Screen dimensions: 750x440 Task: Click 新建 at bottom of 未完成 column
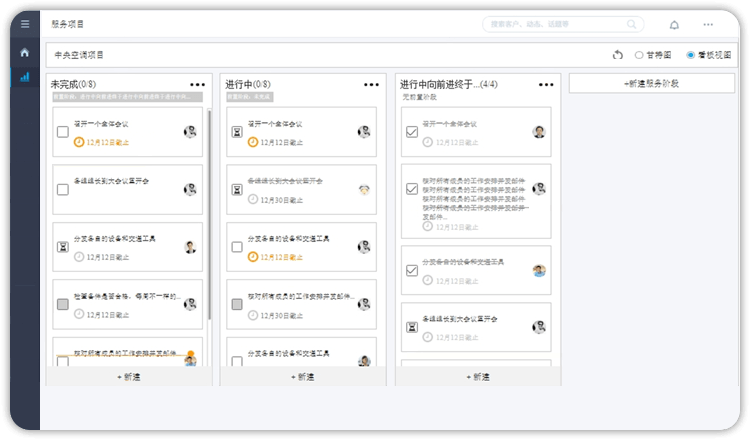click(x=129, y=377)
